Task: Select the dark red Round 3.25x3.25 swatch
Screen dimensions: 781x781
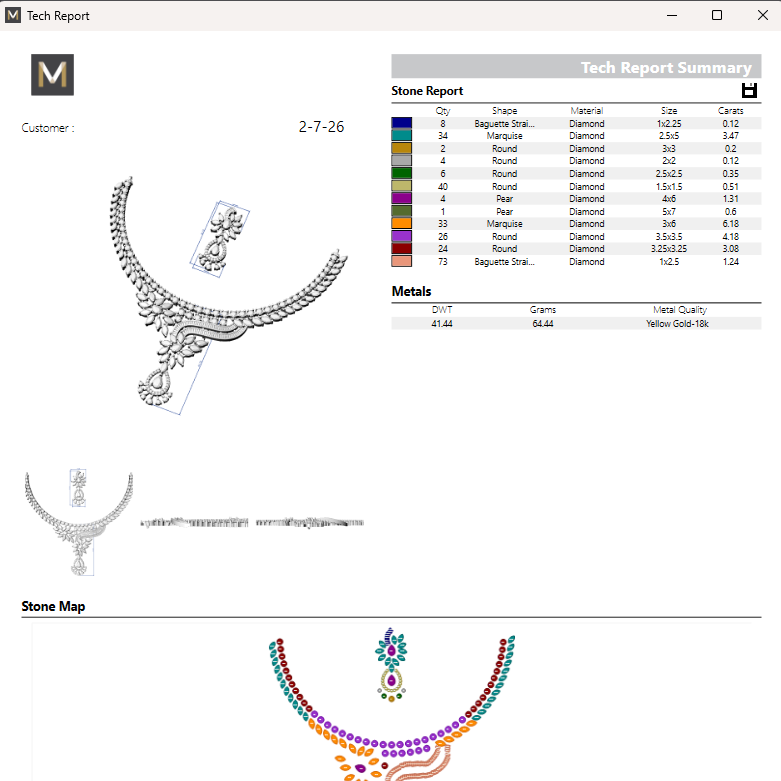Action: point(401,249)
